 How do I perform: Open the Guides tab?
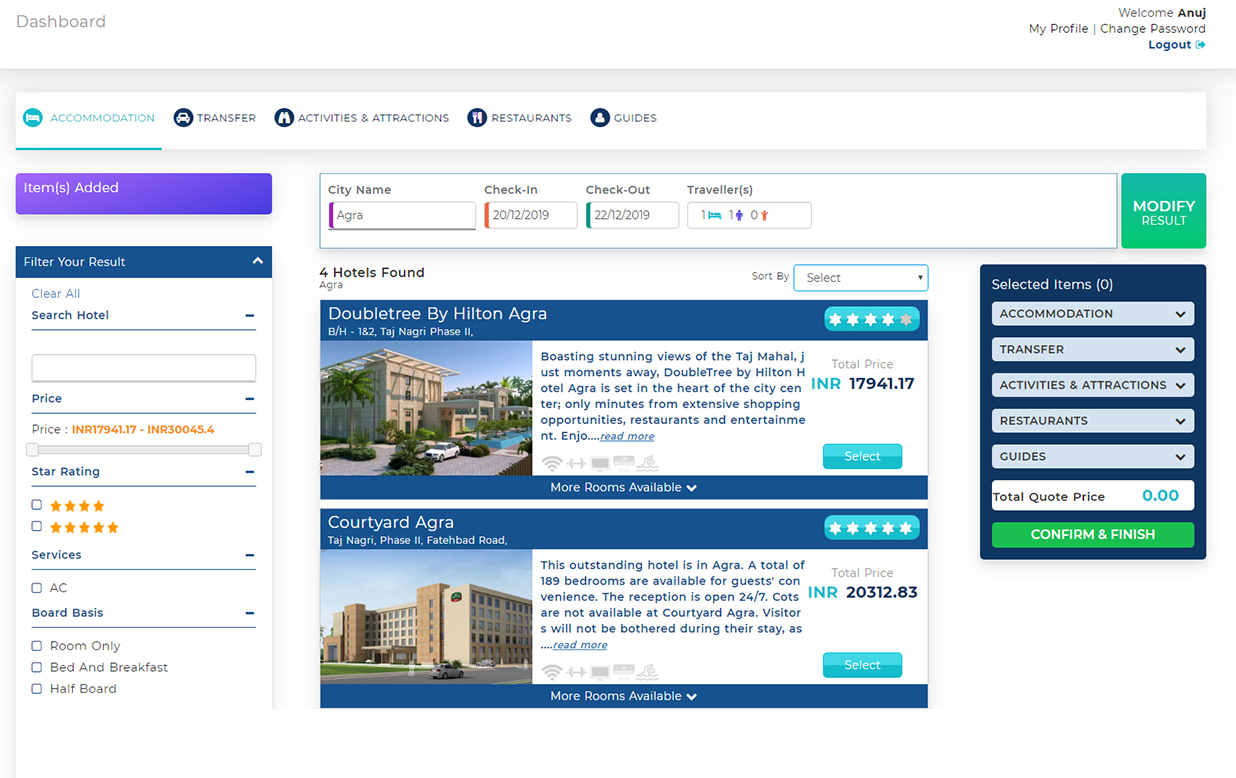coord(624,118)
